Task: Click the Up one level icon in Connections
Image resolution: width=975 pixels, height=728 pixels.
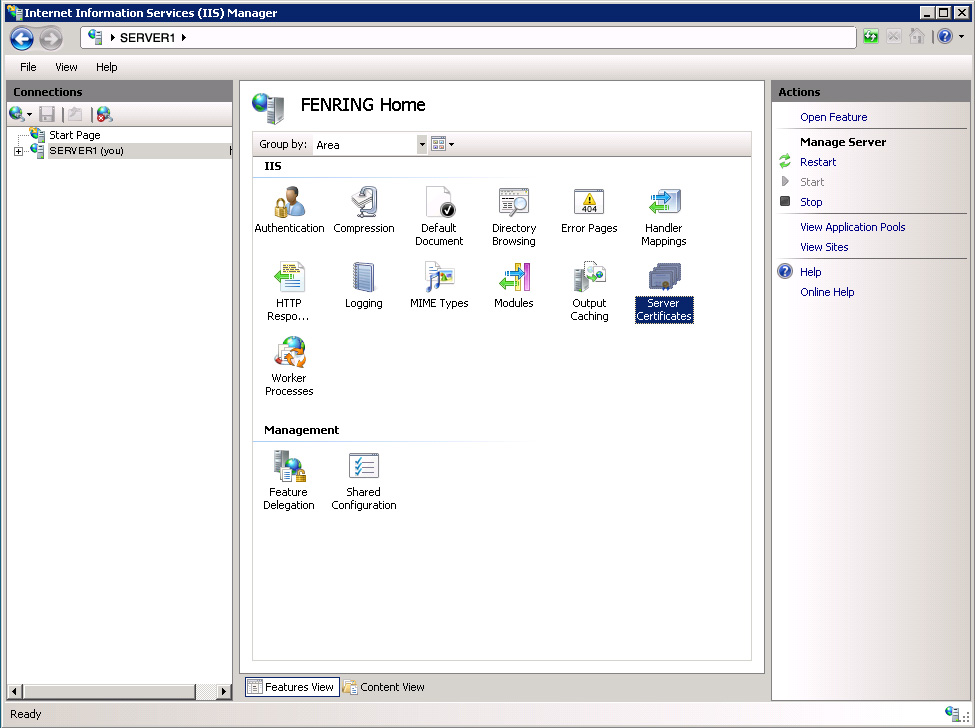Action: point(75,114)
